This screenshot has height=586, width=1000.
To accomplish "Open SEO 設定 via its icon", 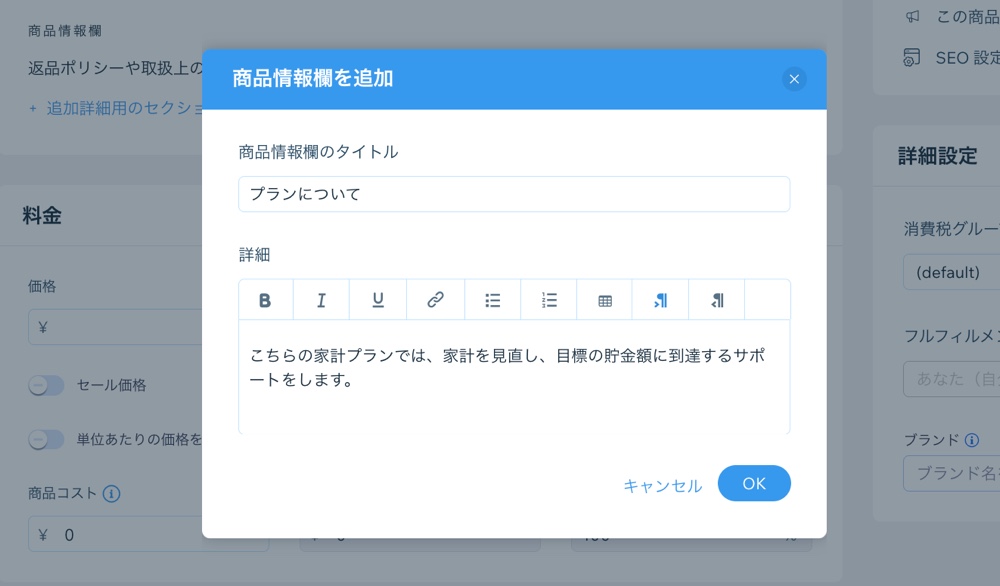I will pyautogui.click(x=911, y=58).
